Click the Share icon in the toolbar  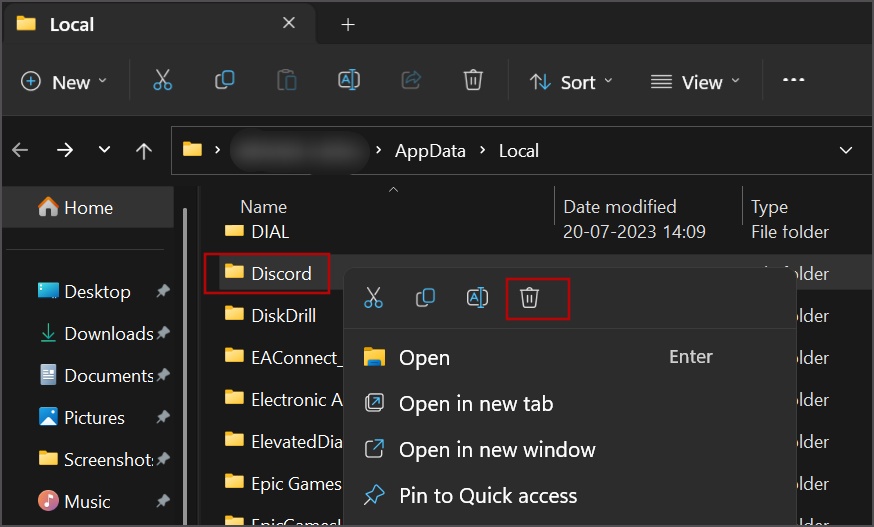[411, 80]
